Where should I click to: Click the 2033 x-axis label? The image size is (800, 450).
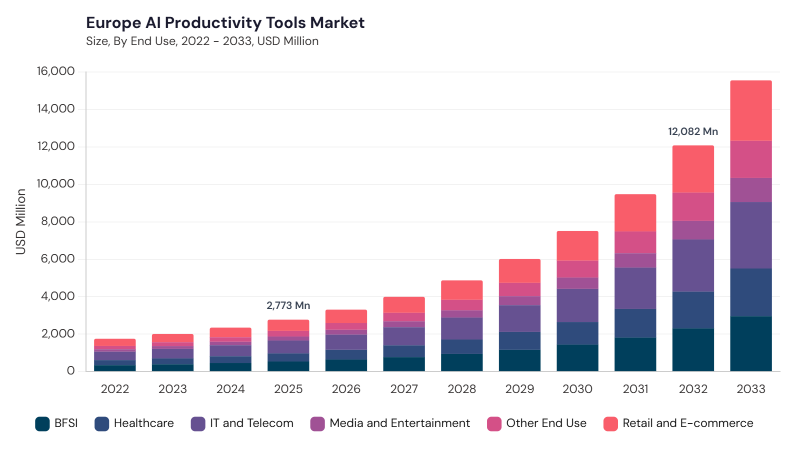tap(751, 389)
